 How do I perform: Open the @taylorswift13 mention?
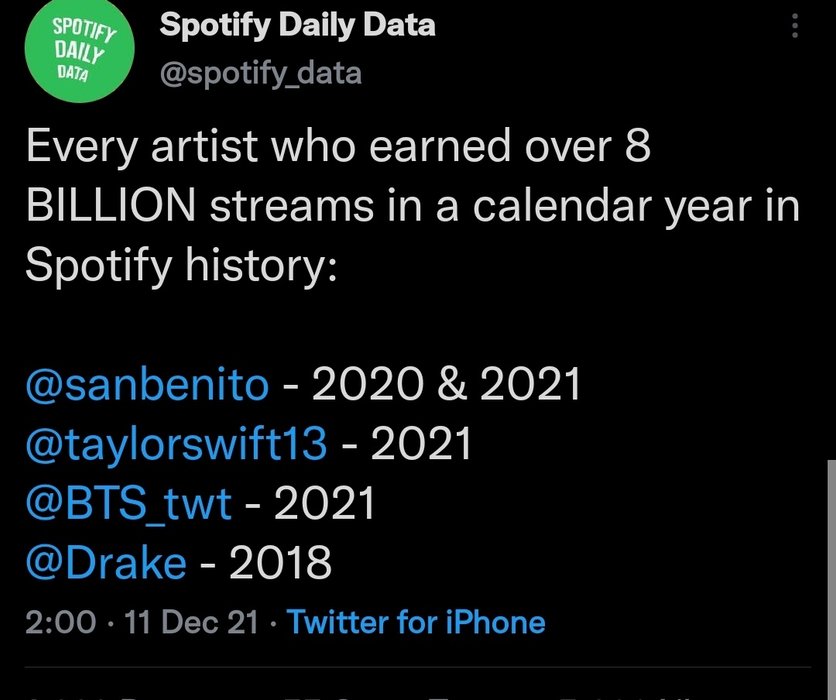coord(176,444)
